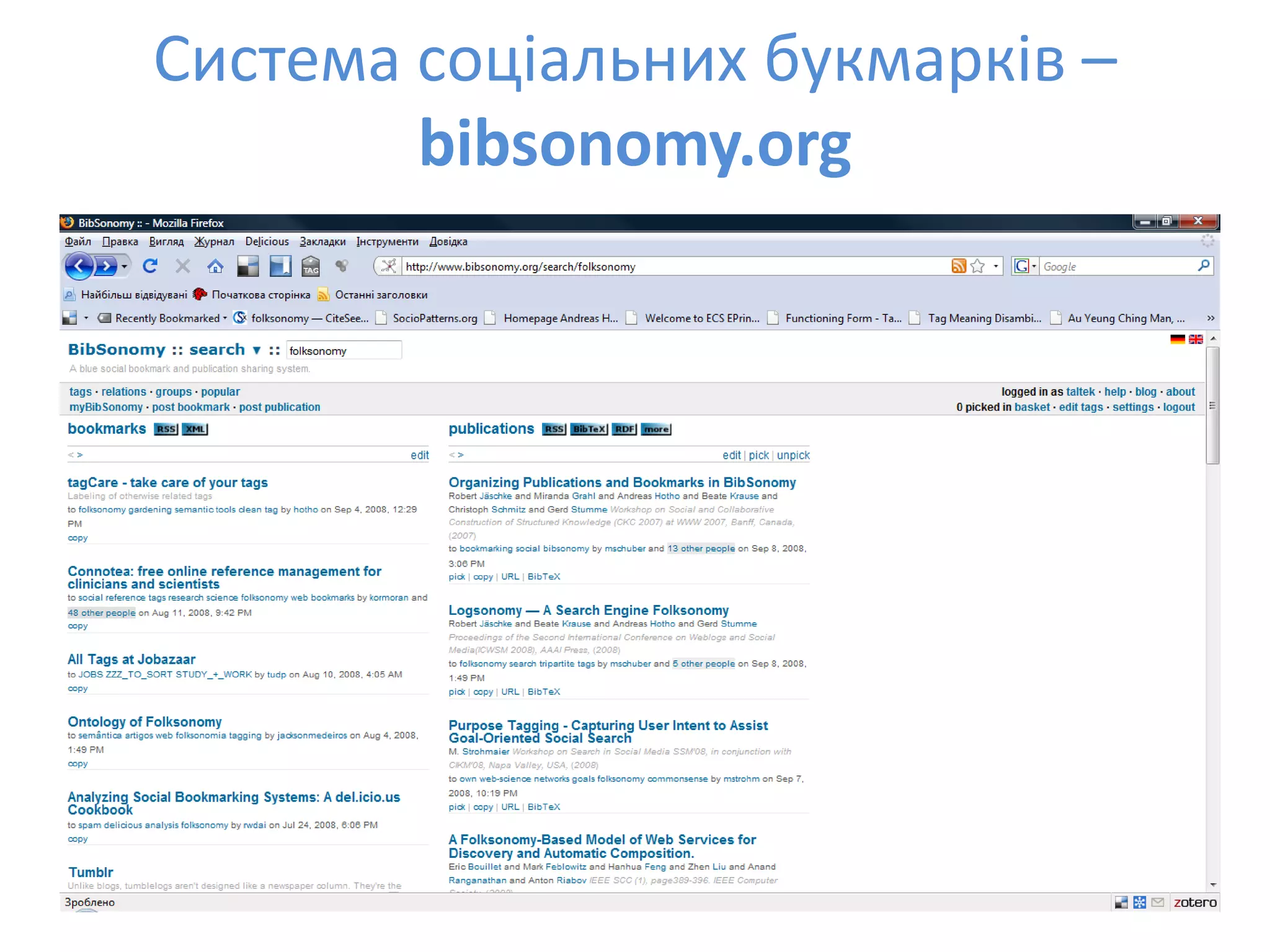Open 'tagCare - take care of your tags'
This screenshot has width=1270, height=952.
pyautogui.click(x=167, y=482)
